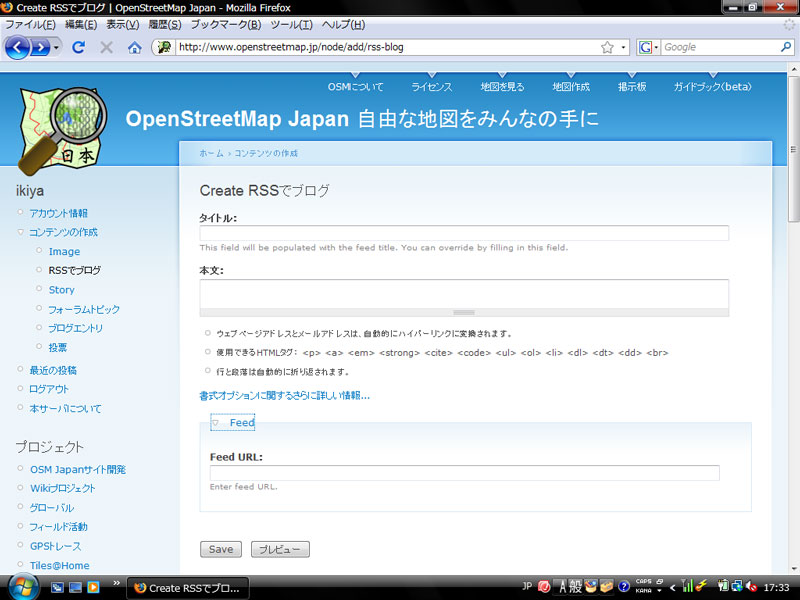Open GPSトレース project link
800x600 pixels.
pos(55,546)
